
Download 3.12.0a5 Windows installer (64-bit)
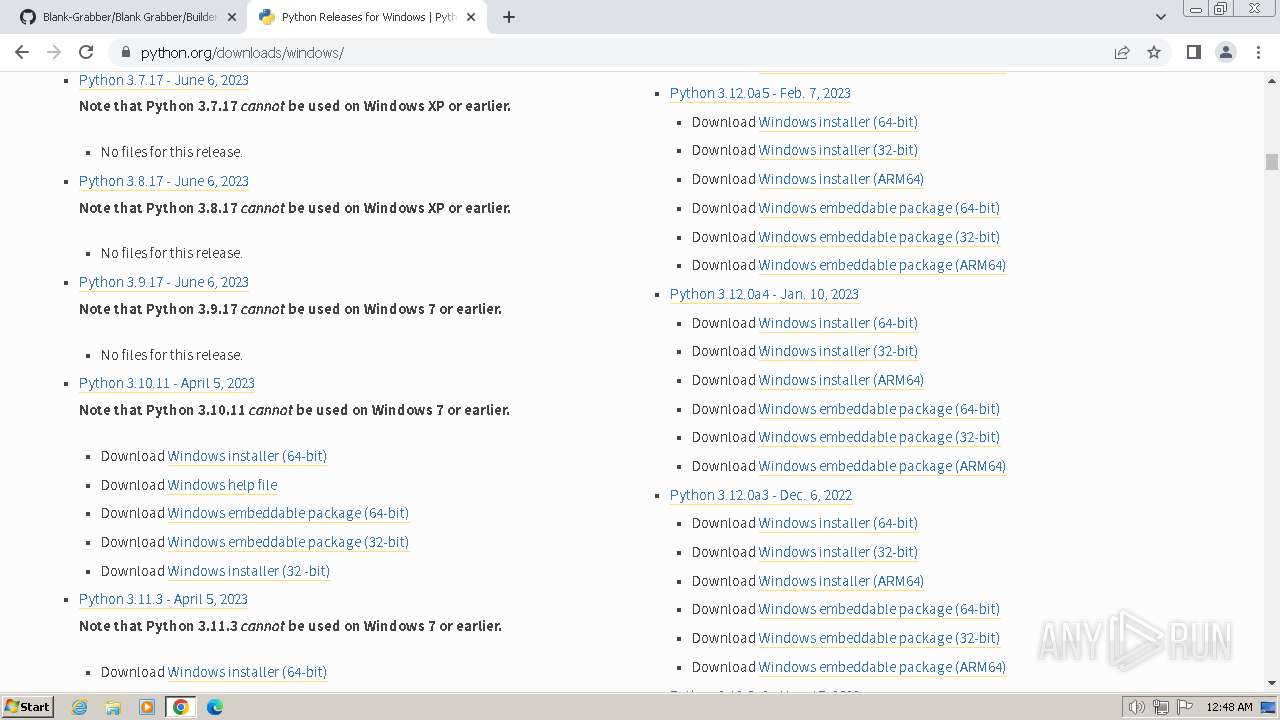point(838,122)
